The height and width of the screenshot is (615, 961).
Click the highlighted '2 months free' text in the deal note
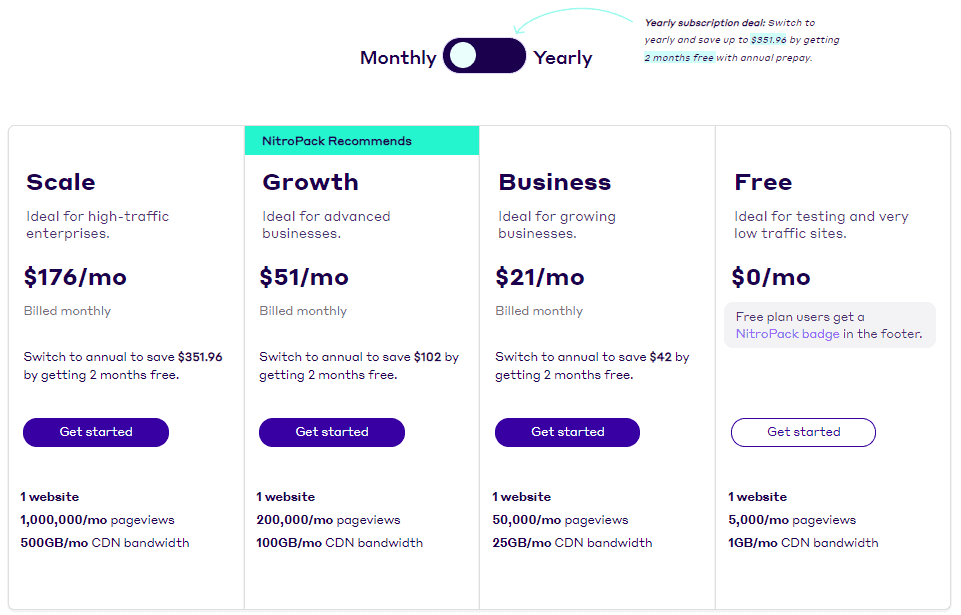pos(679,58)
